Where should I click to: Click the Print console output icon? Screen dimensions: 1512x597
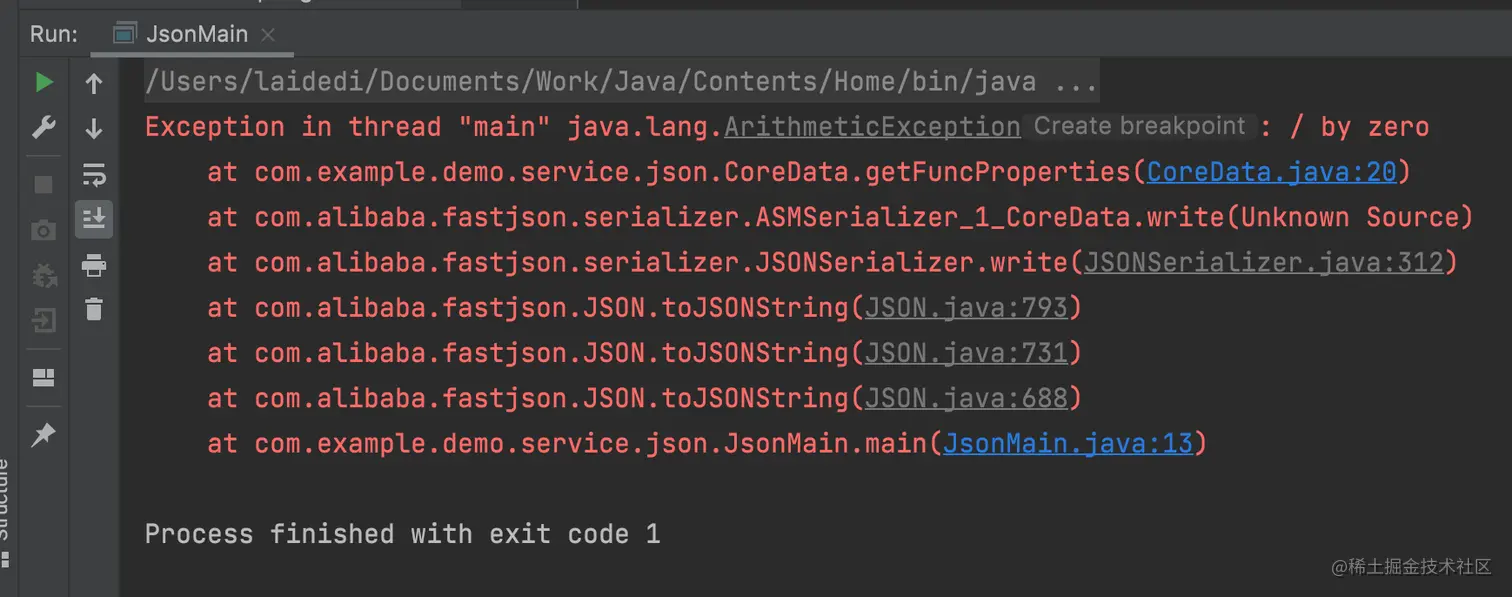pos(94,265)
